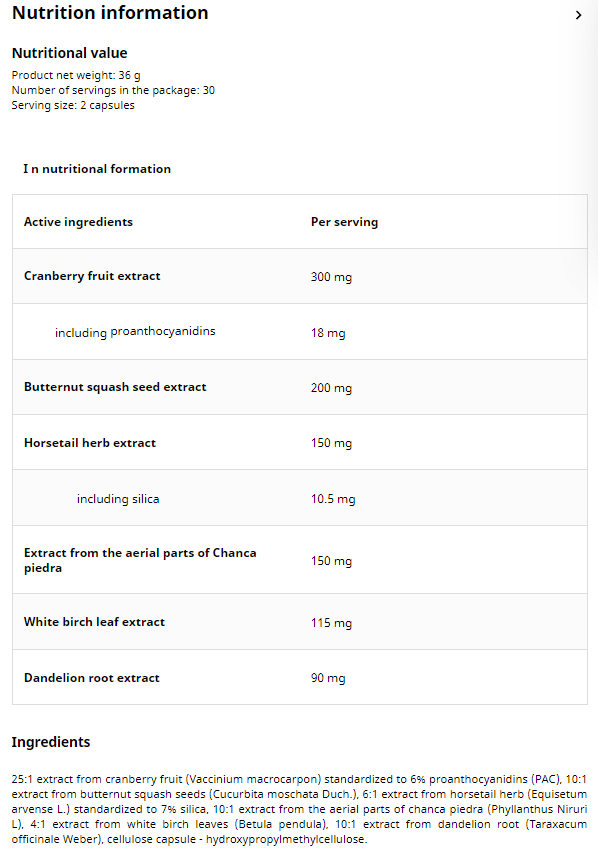This screenshot has width=598, height=852.
Task: Click the Nutrition information heading
Action: 110,13
